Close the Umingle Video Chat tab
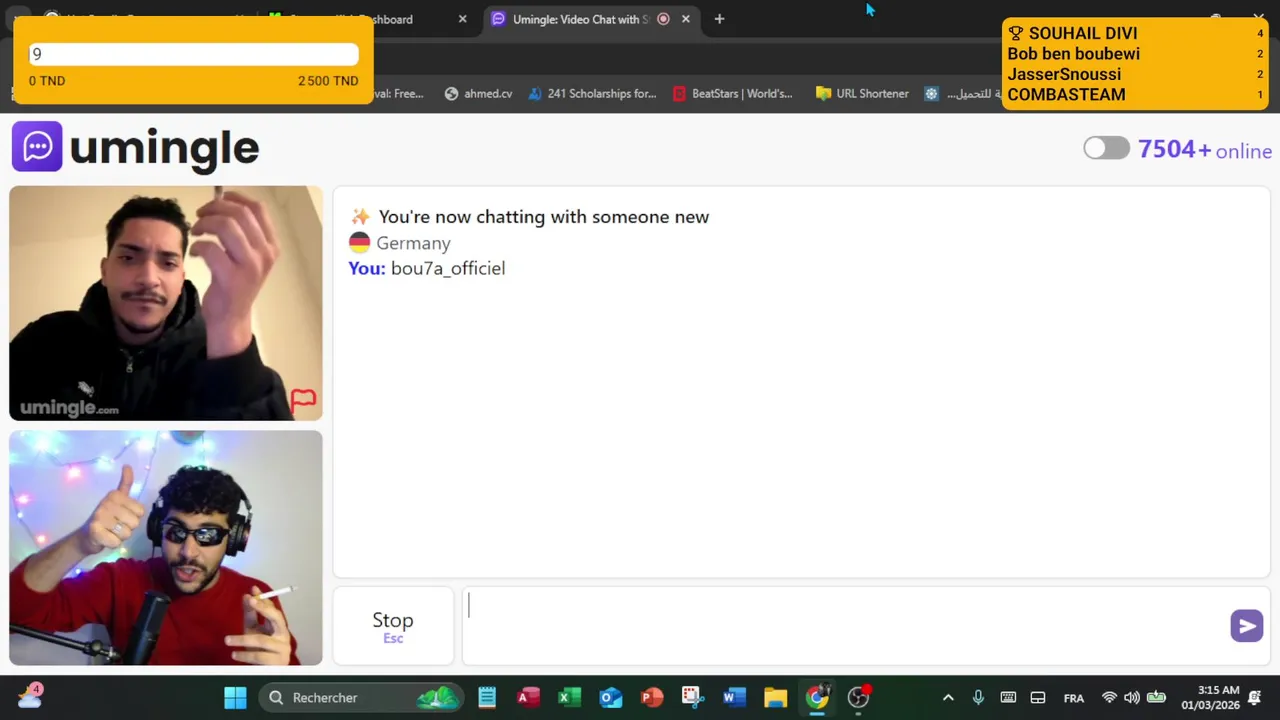Image resolution: width=1280 pixels, height=720 pixels. pos(686,19)
